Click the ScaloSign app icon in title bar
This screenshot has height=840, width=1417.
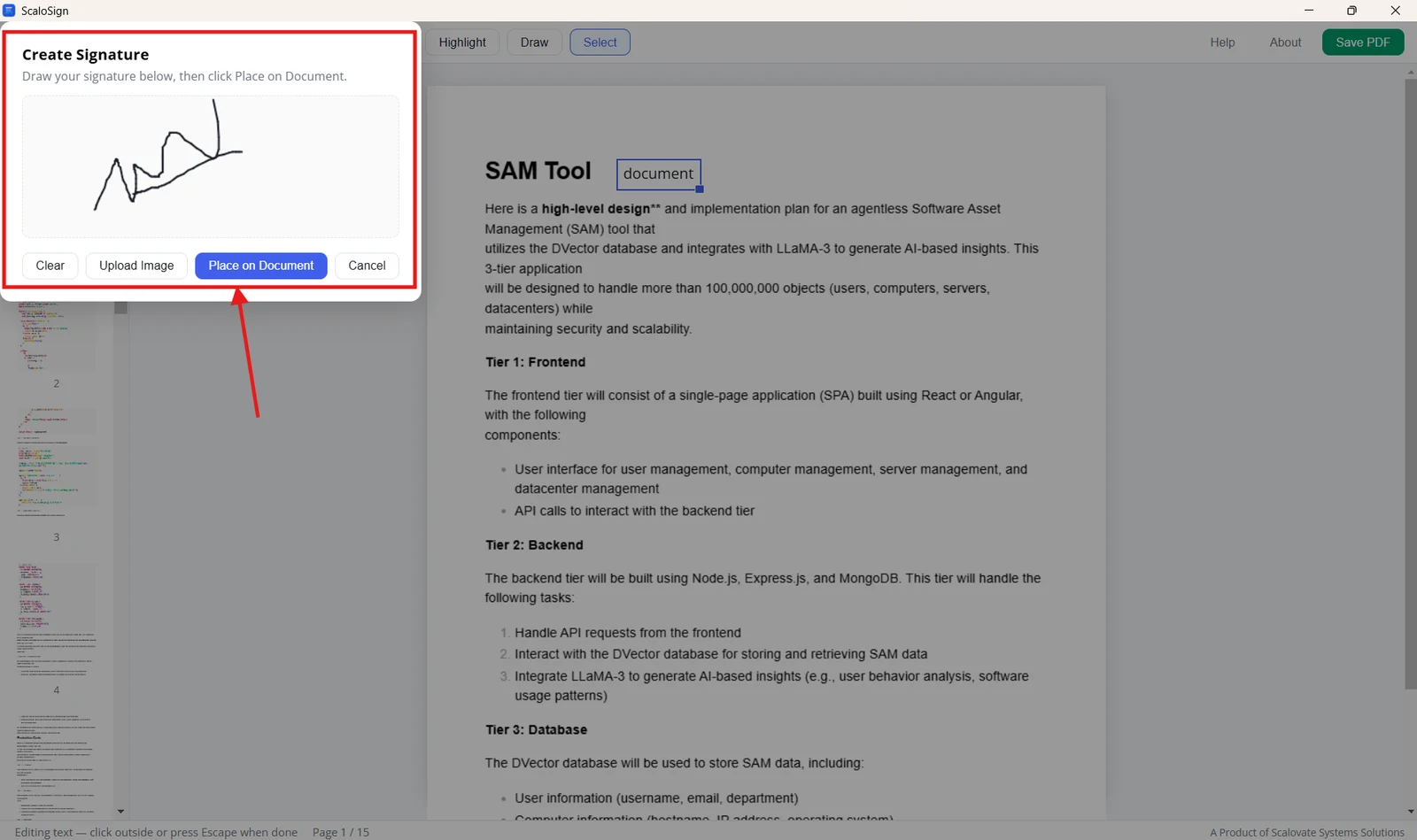pyautogui.click(x=9, y=11)
